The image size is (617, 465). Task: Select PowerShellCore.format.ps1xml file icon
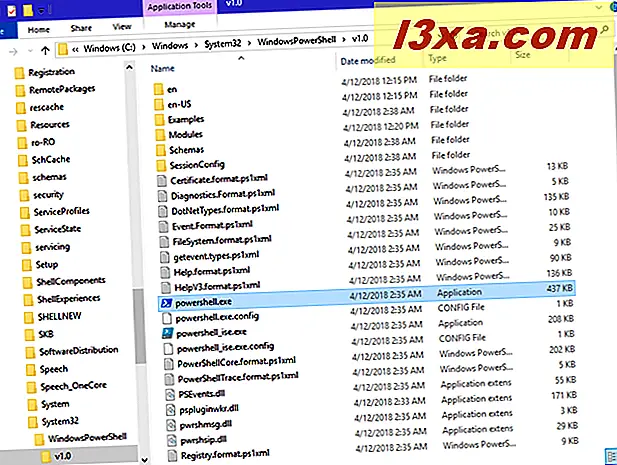coord(168,364)
